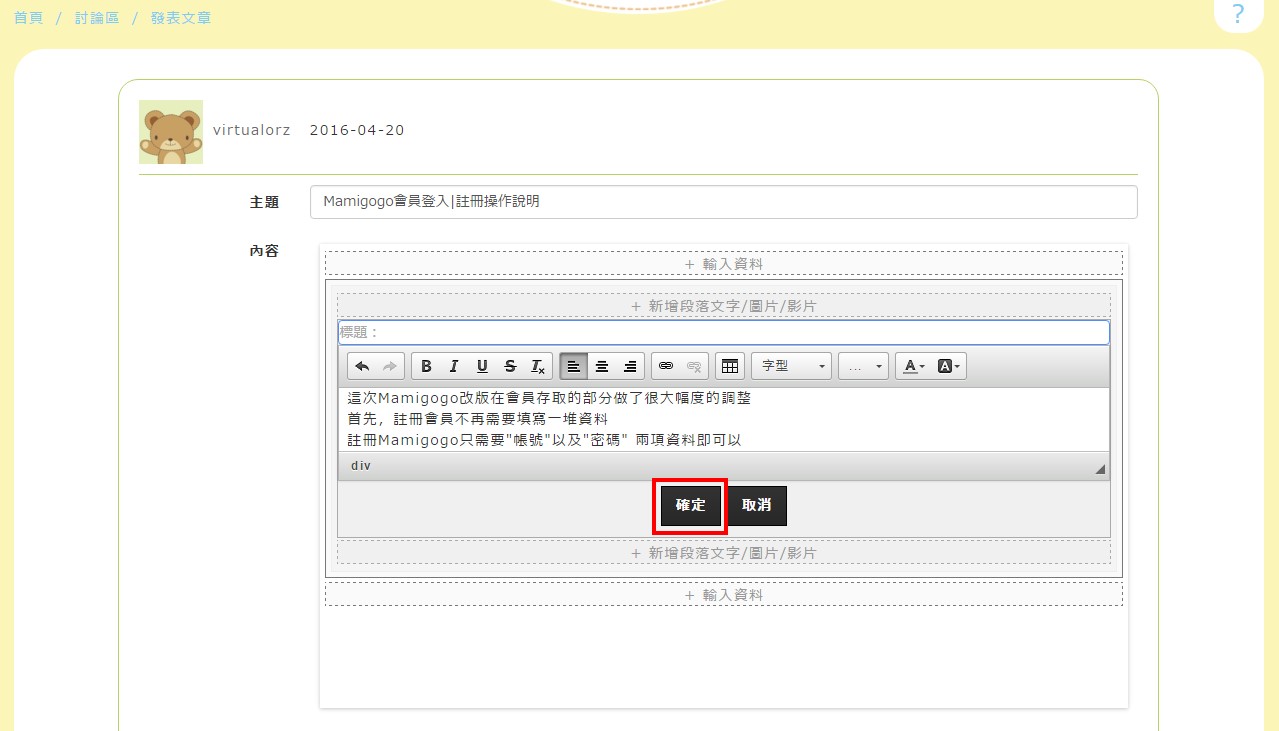Image resolution: width=1279 pixels, height=731 pixels.
Task: Click the line 首先，註冊會員不再需要填寫一堆資料
Action: [478, 418]
